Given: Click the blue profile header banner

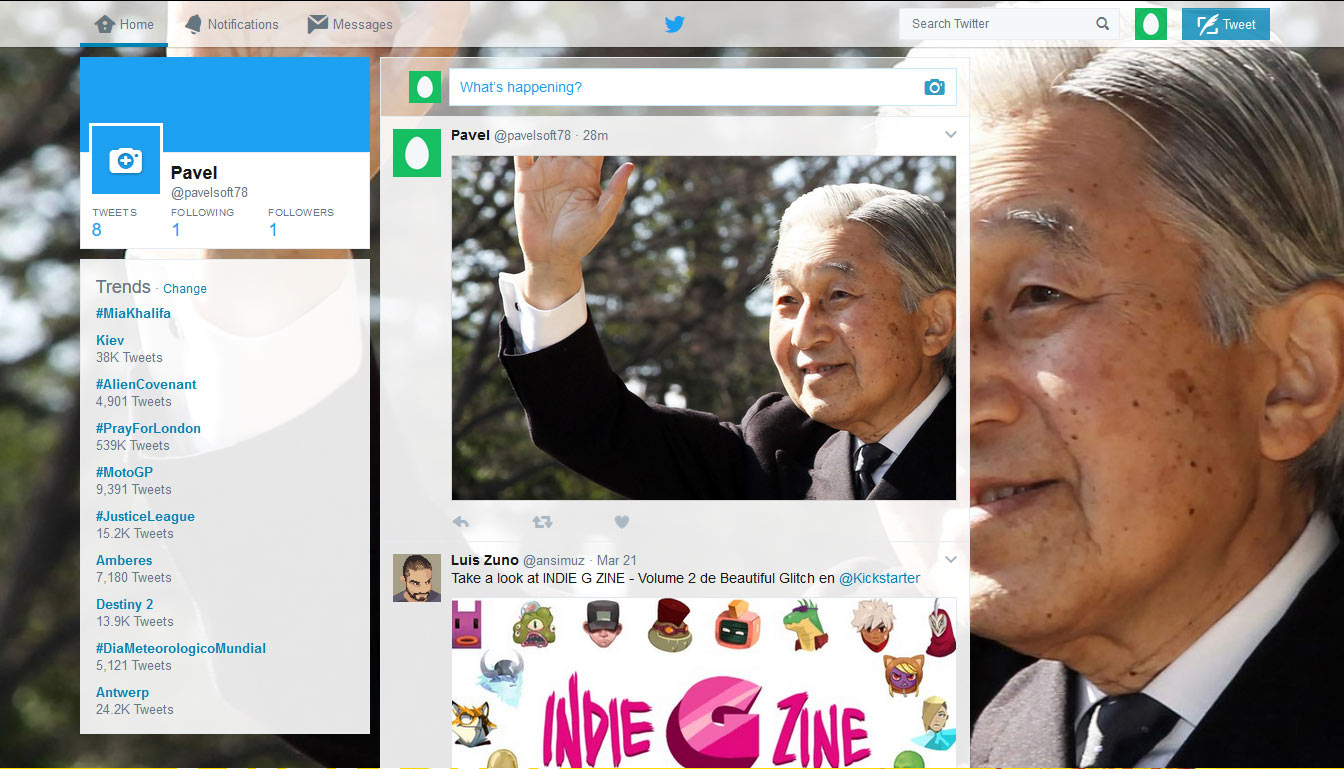Looking at the screenshot, I should [x=225, y=104].
